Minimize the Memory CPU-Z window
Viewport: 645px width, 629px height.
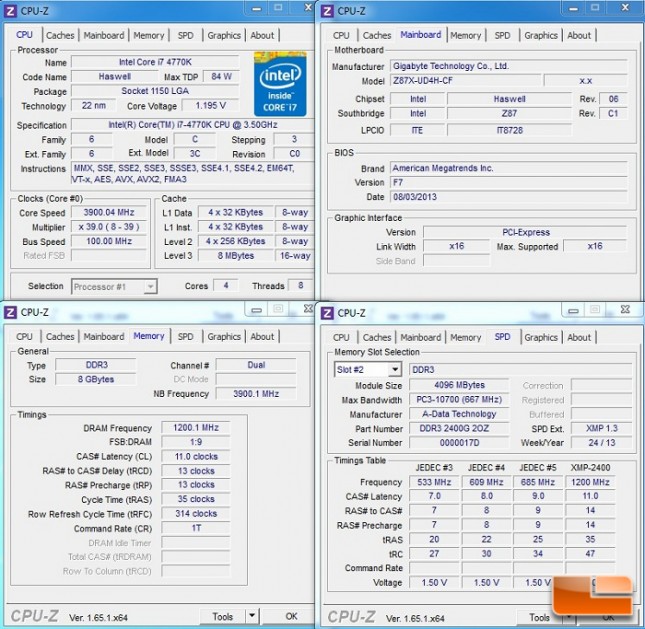tap(257, 309)
